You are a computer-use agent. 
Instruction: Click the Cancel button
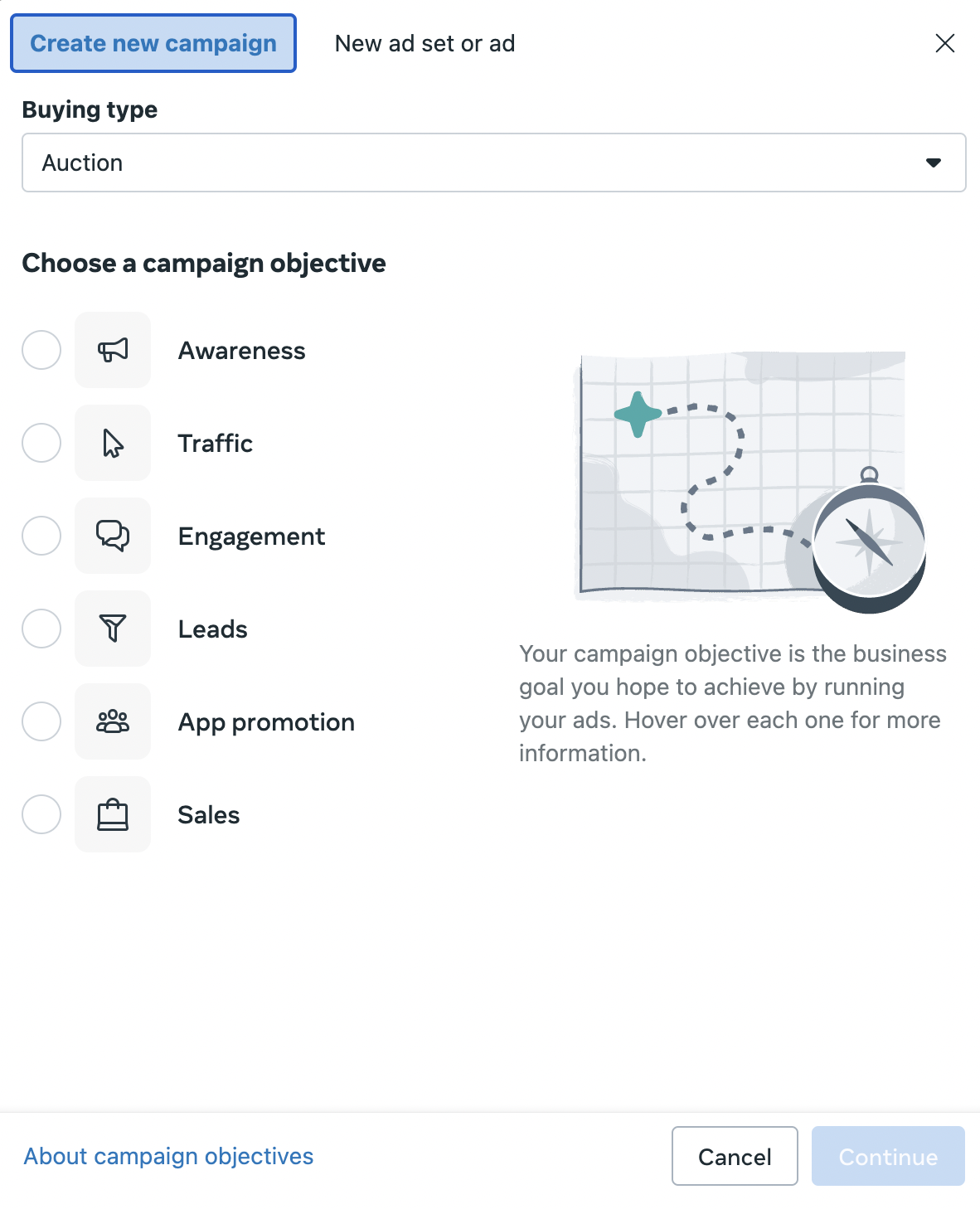(735, 1156)
